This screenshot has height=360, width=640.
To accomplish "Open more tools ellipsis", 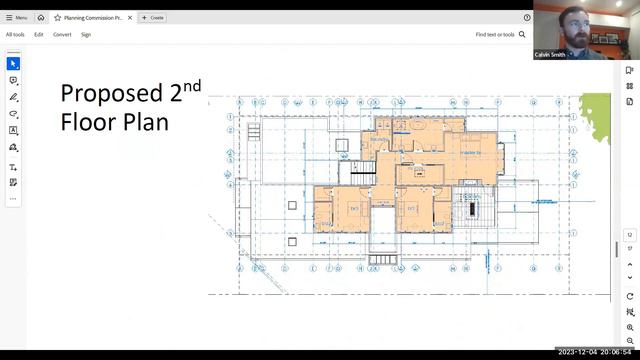I will (13, 199).
